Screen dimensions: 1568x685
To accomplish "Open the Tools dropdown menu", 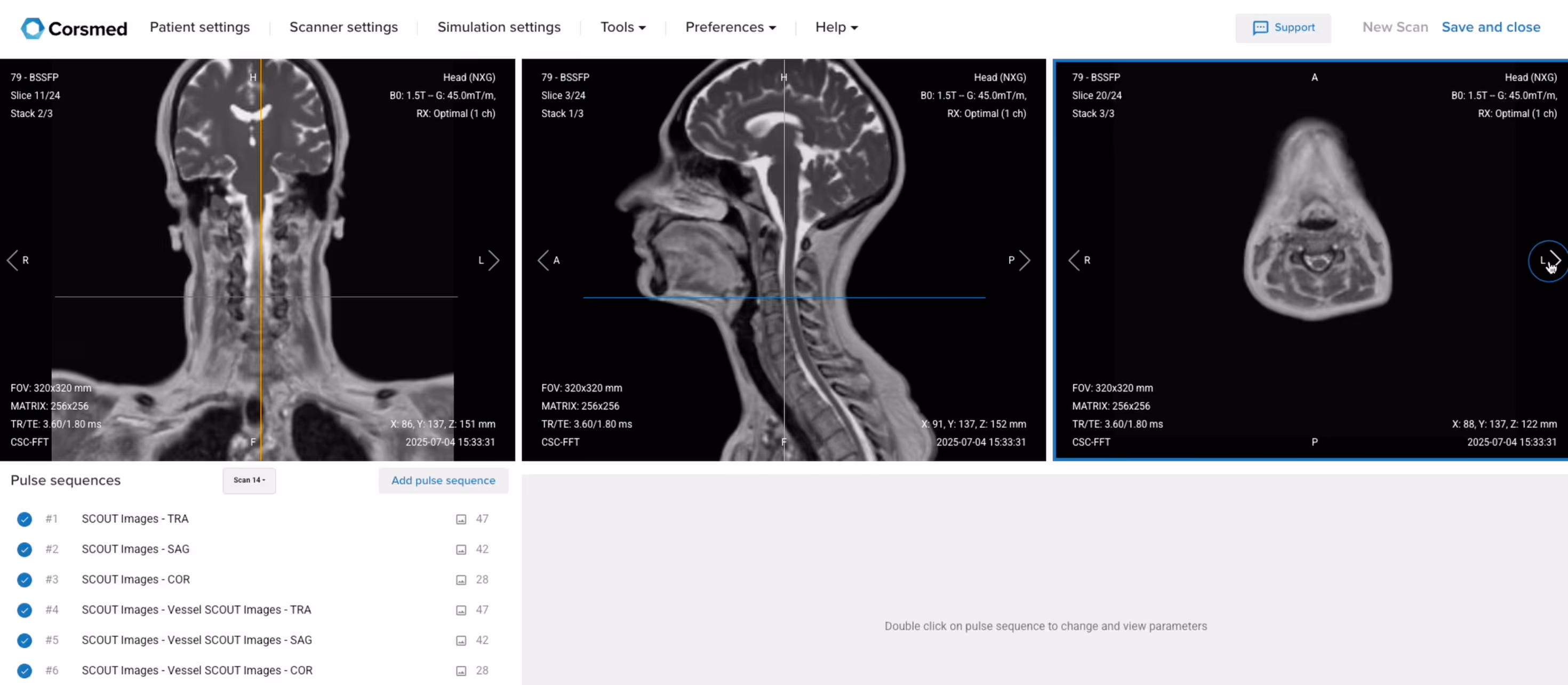I will tap(623, 27).
